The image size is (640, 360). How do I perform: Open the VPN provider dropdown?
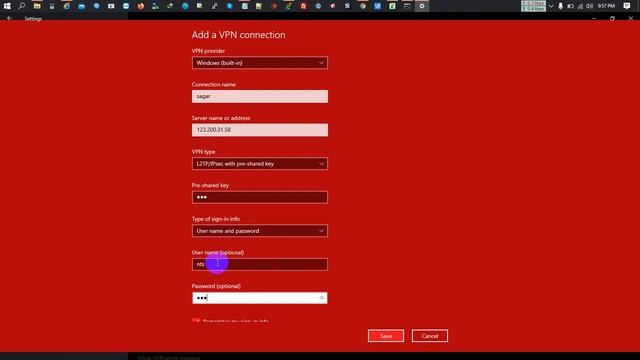[x=260, y=63]
